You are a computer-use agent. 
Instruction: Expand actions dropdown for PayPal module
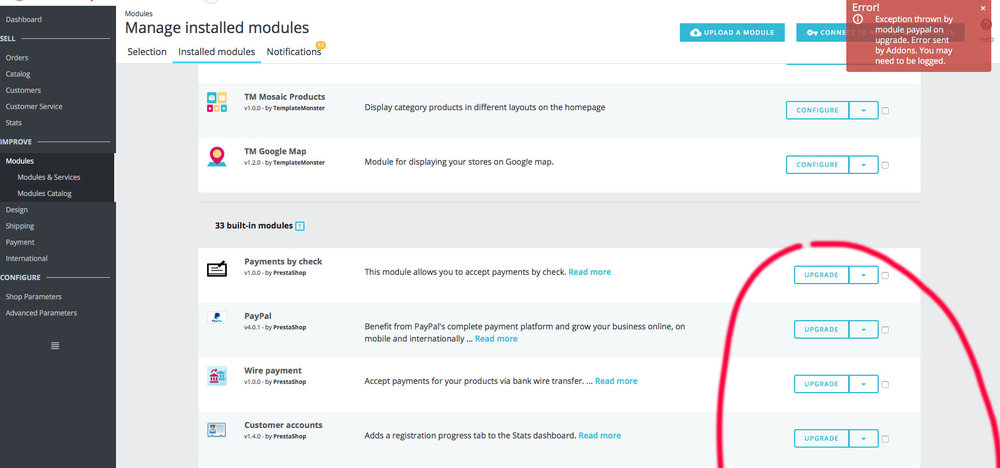864,330
